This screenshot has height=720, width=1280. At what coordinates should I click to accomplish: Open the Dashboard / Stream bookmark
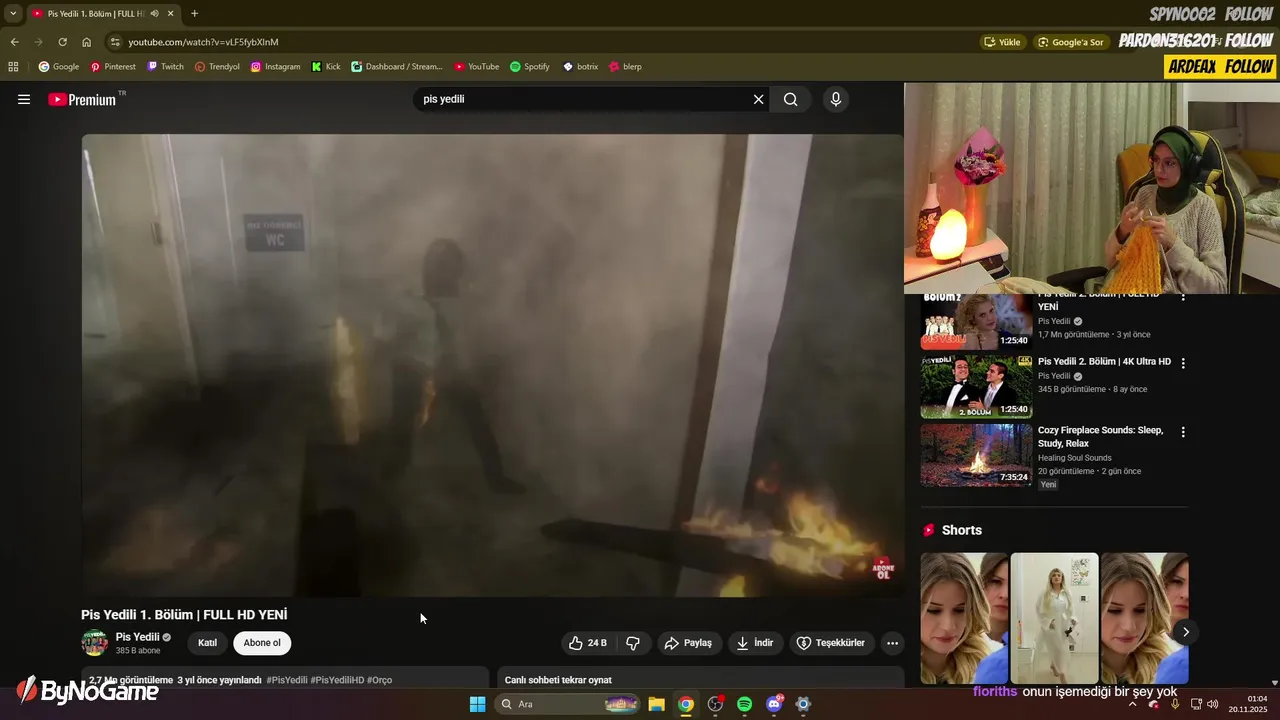click(x=397, y=67)
